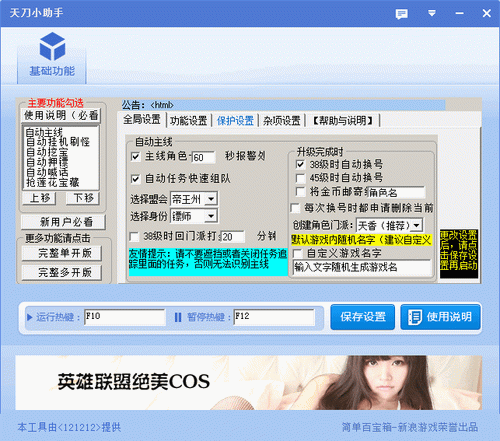
Task: Switch to 功能设置 tab
Action: click(189, 121)
